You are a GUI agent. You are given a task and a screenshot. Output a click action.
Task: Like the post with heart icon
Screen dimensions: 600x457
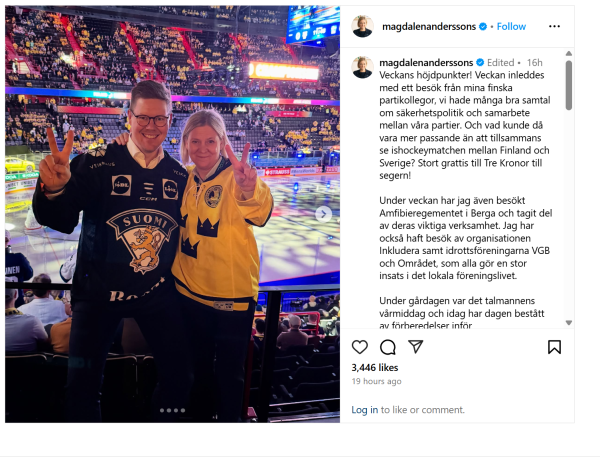(x=359, y=347)
